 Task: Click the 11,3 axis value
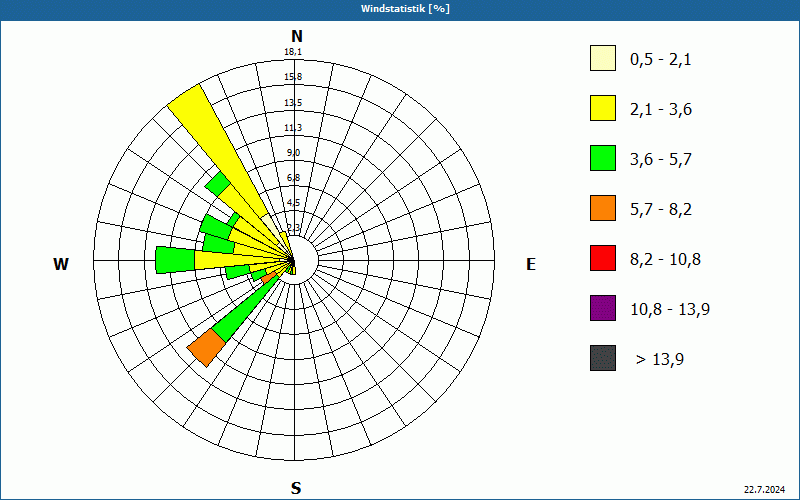(x=293, y=128)
